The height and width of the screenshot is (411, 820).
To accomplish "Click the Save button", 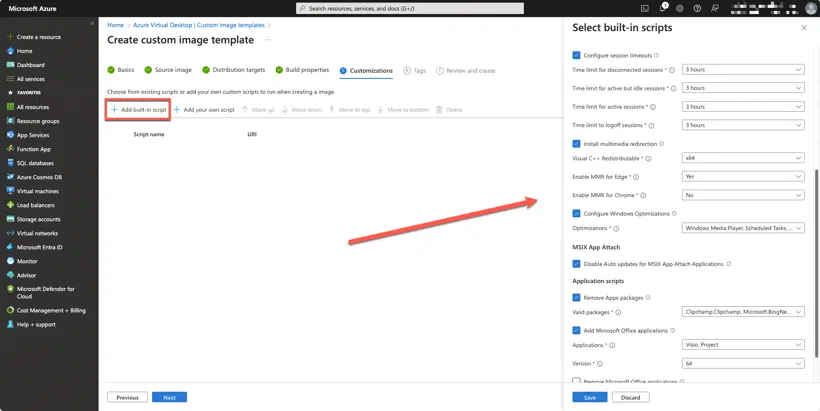I will tap(589, 397).
